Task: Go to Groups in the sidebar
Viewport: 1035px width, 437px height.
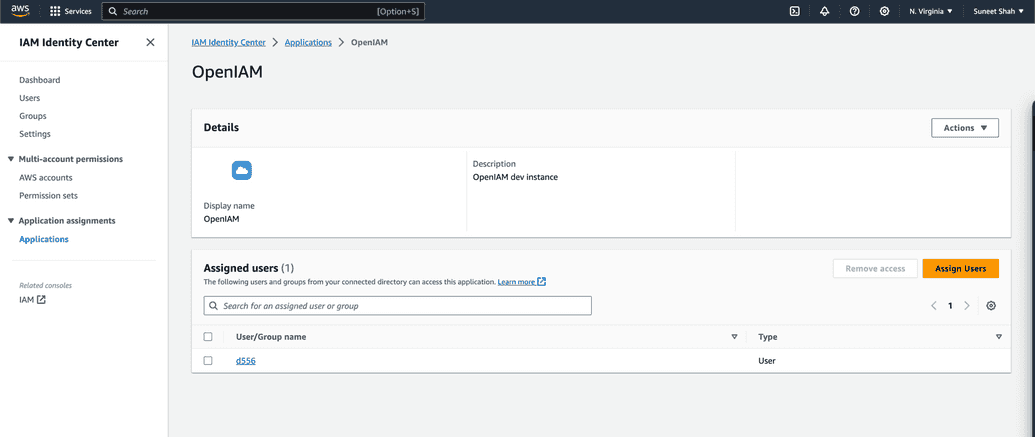Action: (x=33, y=116)
